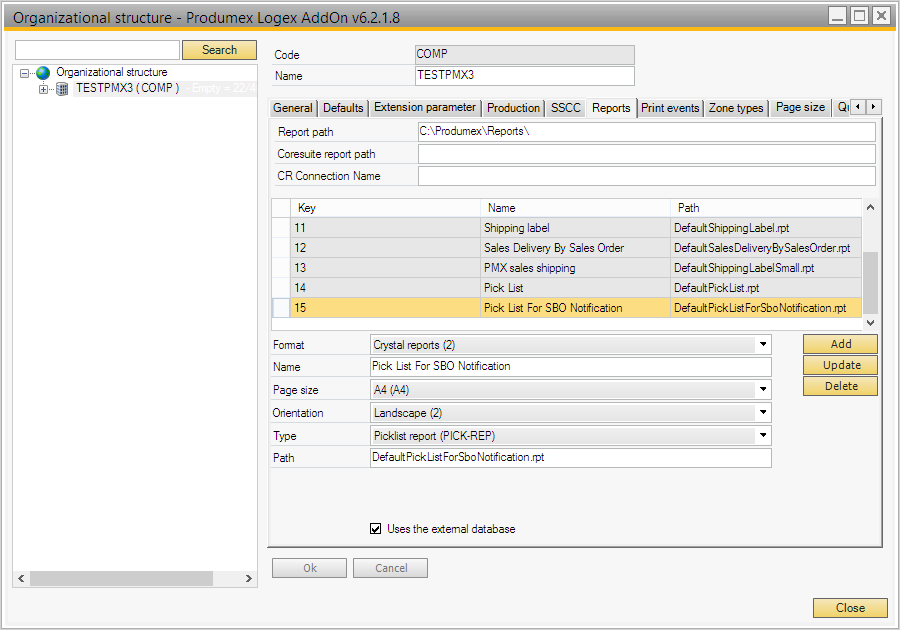Toggle 'Uses the external database' checkbox
Screen dimensions: 900x630
[x=376, y=529]
